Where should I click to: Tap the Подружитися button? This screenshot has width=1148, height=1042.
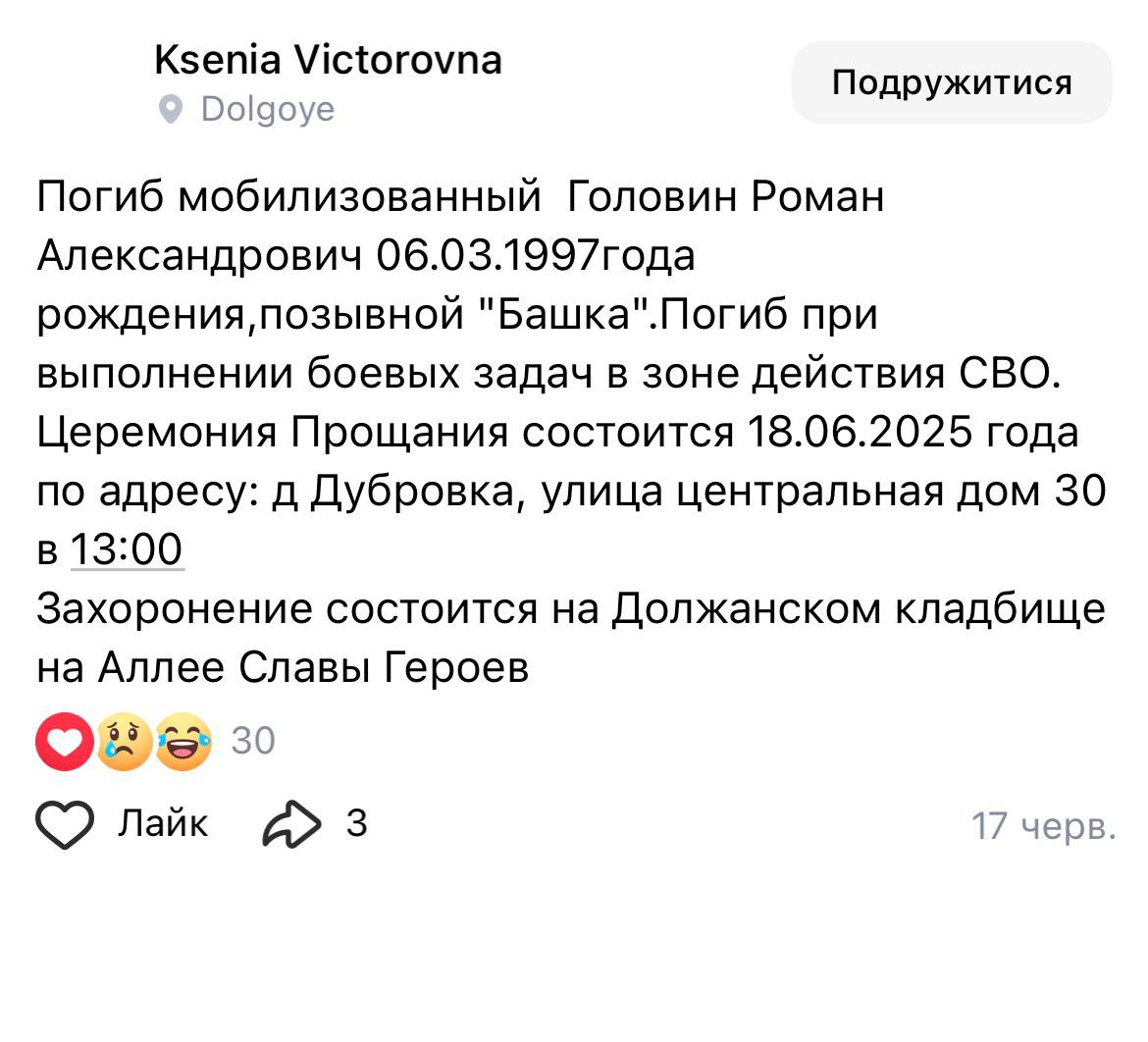click(x=952, y=82)
